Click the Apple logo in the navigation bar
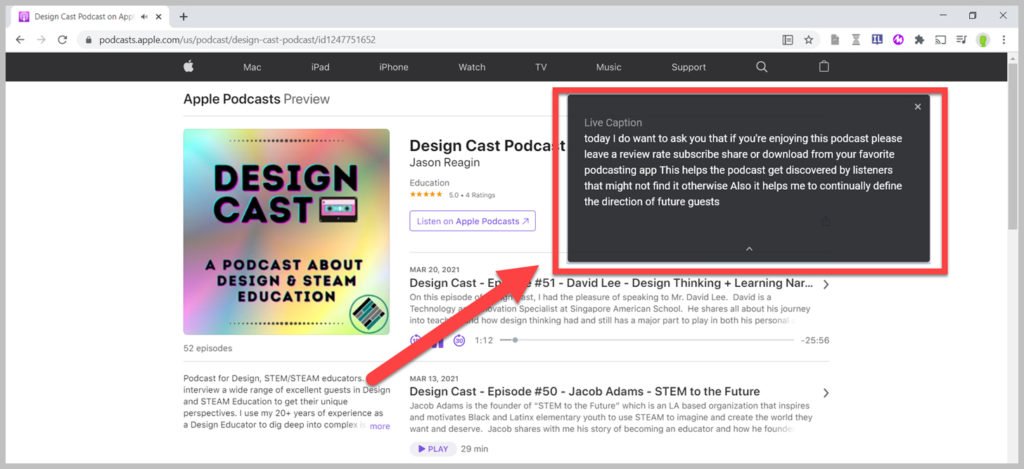1024x469 pixels. [189, 67]
